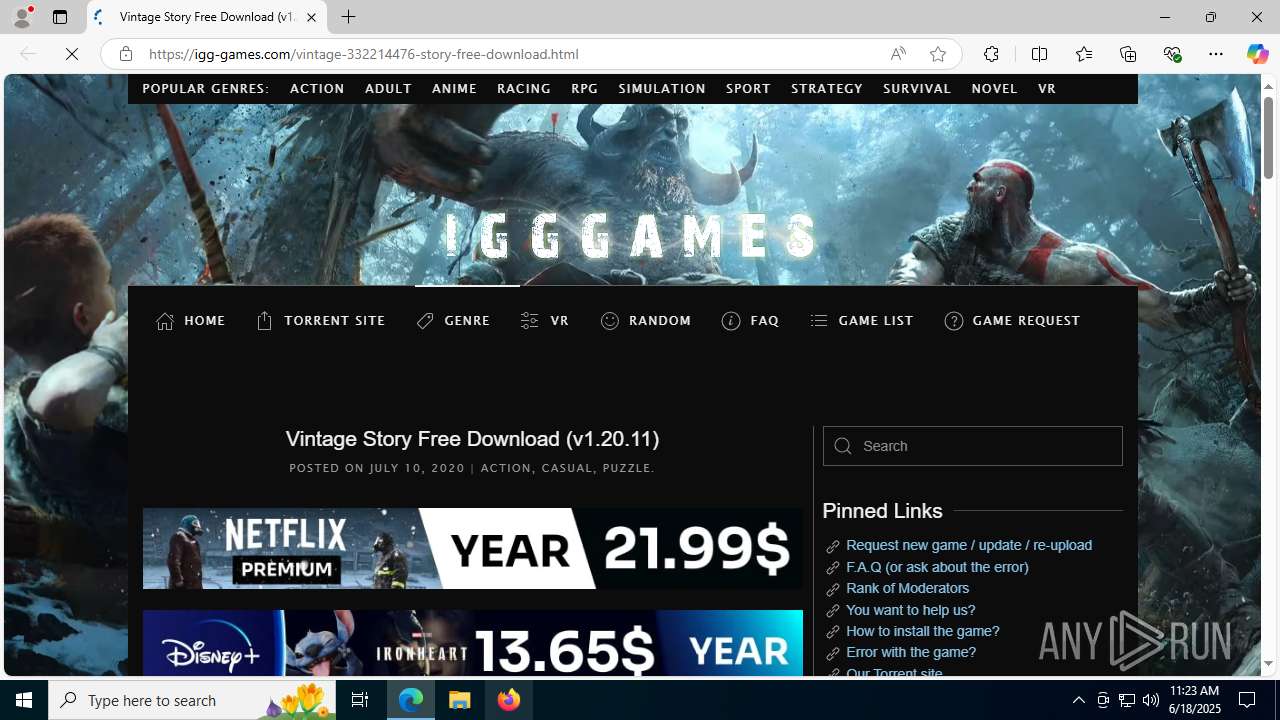This screenshot has height=720, width=1280.
Task: Select SIMULATION genre in top bar
Action: [x=662, y=89]
